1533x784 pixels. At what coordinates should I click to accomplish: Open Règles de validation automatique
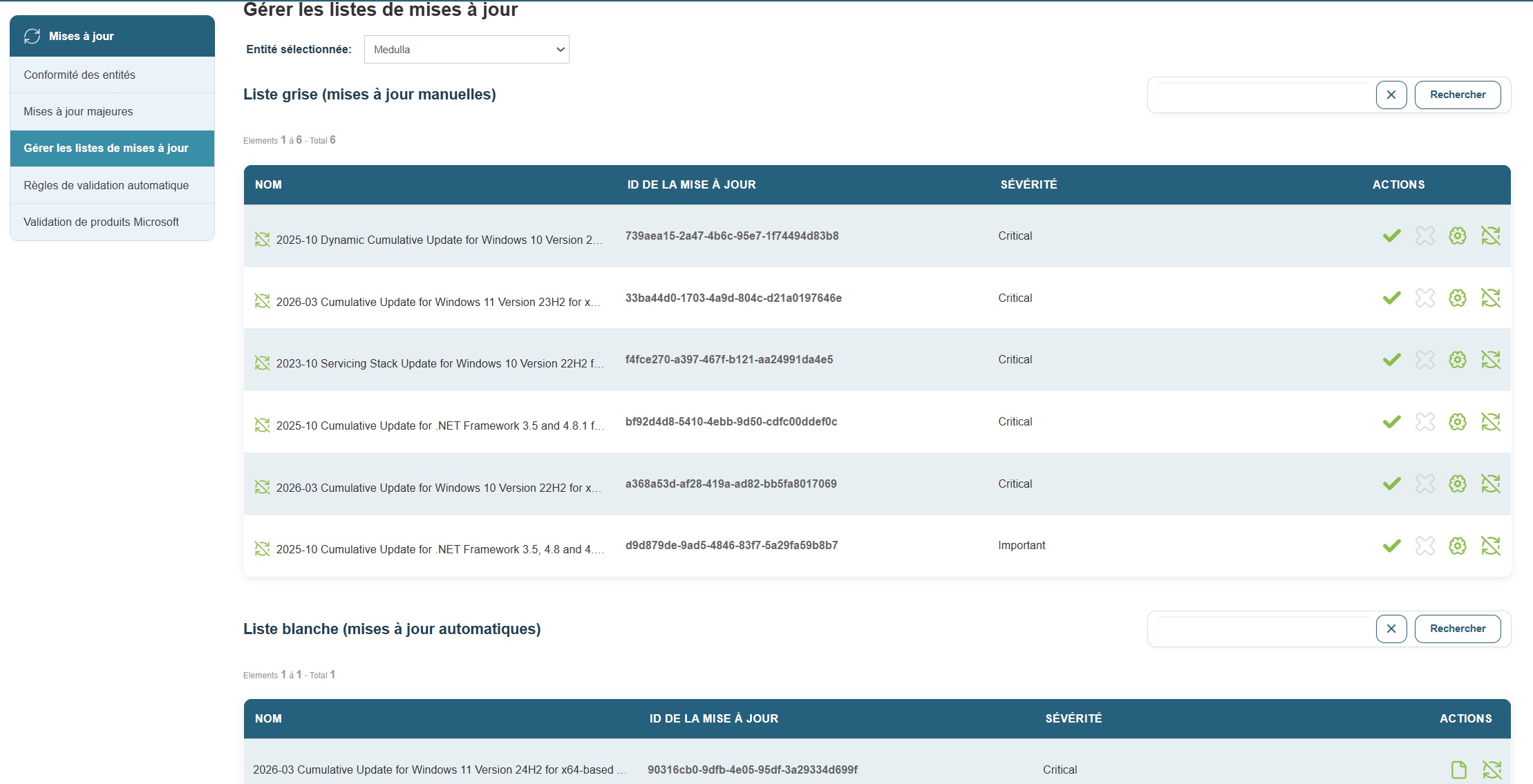(x=106, y=185)
